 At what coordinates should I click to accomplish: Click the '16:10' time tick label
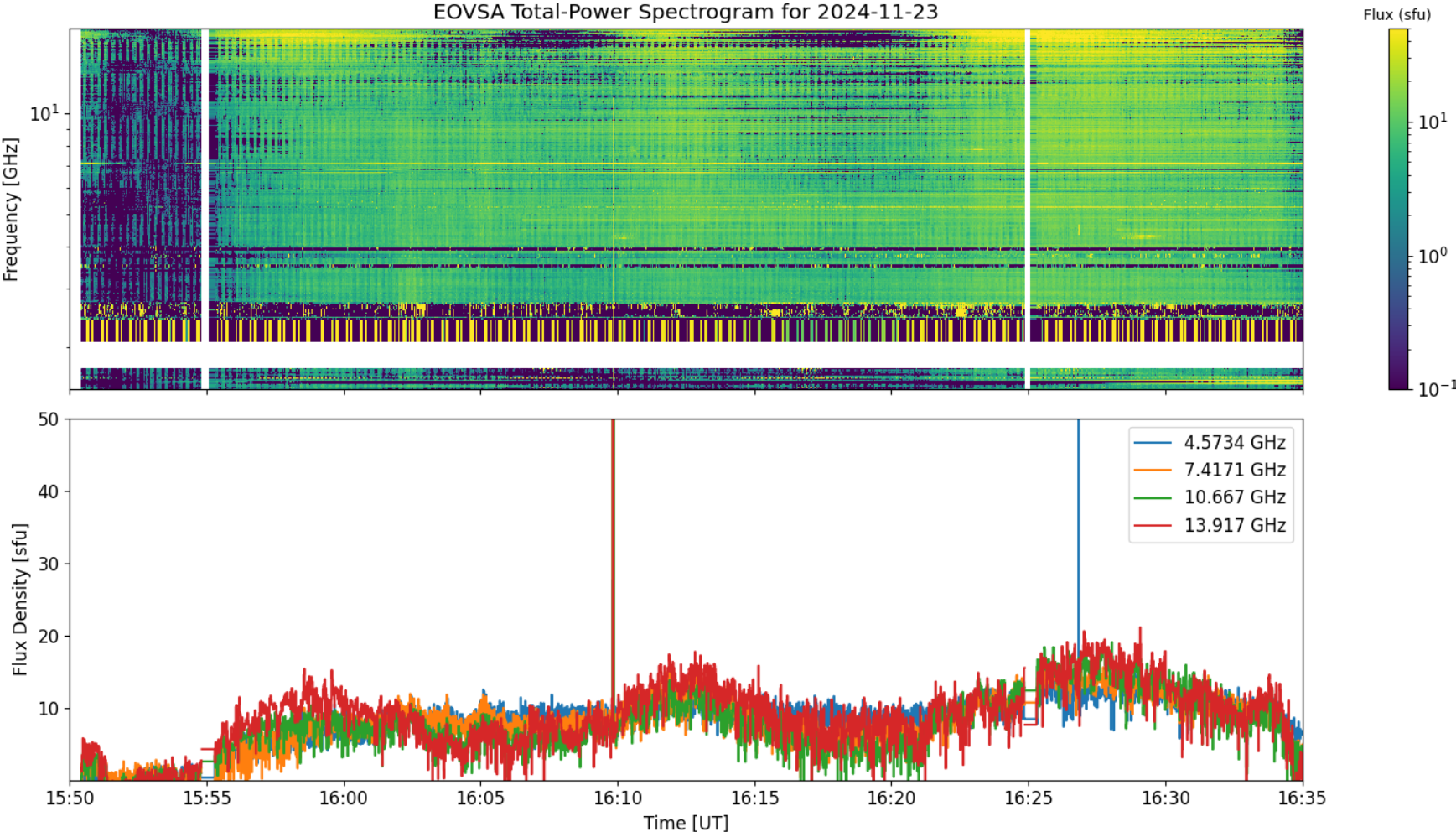[618, 798]
